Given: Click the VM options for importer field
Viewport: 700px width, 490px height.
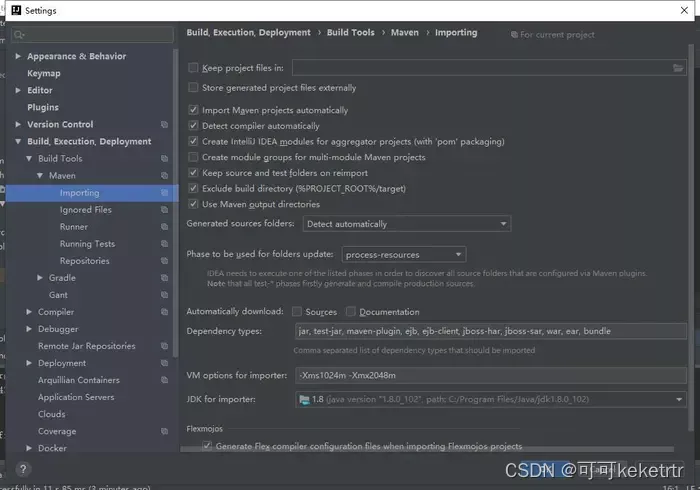Looking at the screenshot, I should 491,375.
